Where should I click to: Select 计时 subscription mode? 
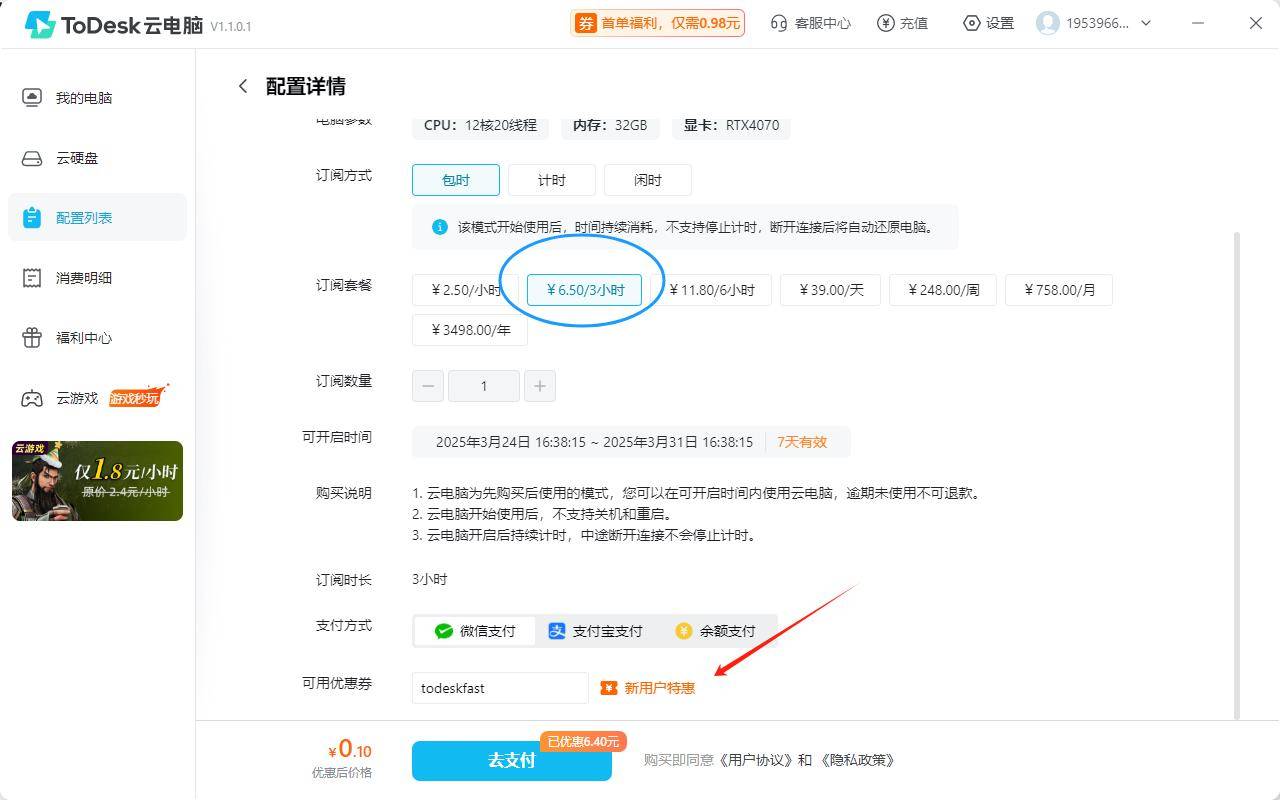[551, 180]
